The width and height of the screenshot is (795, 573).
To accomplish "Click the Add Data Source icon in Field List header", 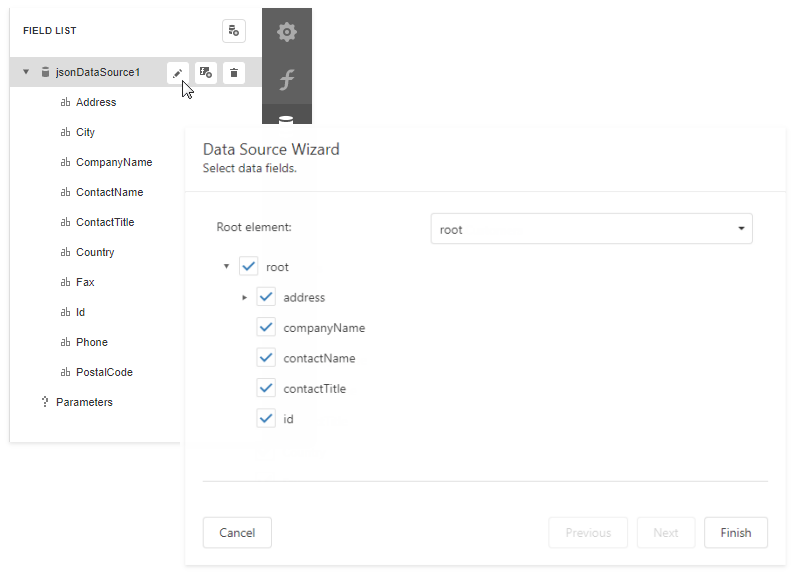I will click(234, 31).
